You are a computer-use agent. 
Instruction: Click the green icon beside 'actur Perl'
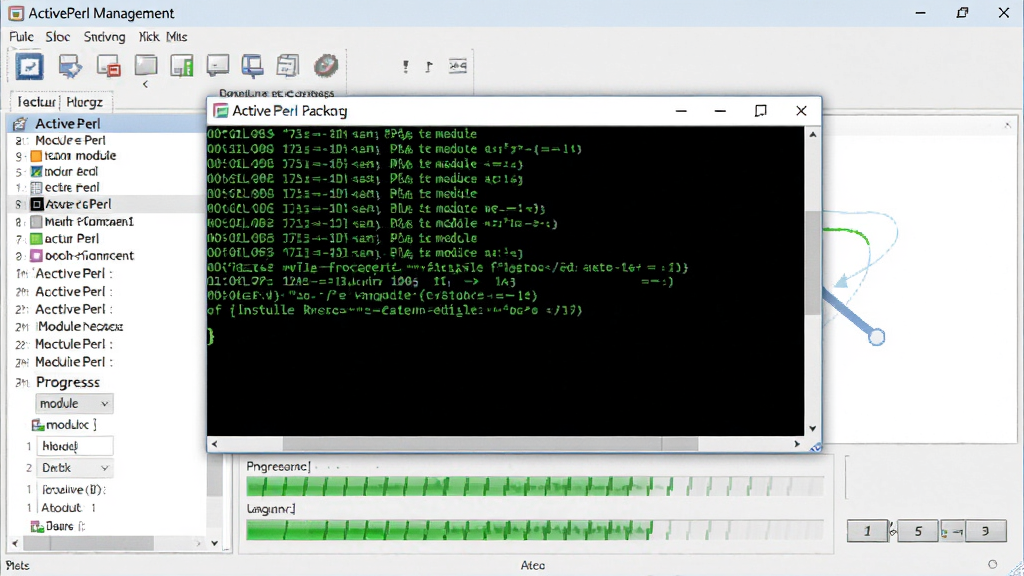point(37,239)
